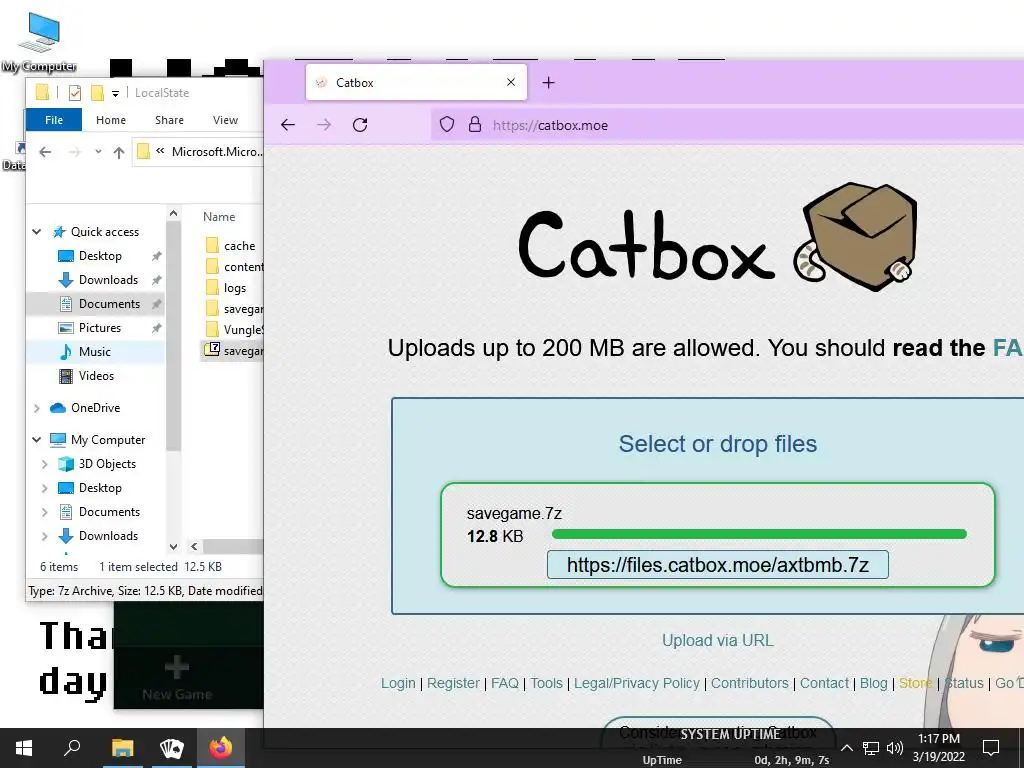Click Microsoft.Micro address bar path
Viewport: 1024px width, 768px height.
point(217,152)
